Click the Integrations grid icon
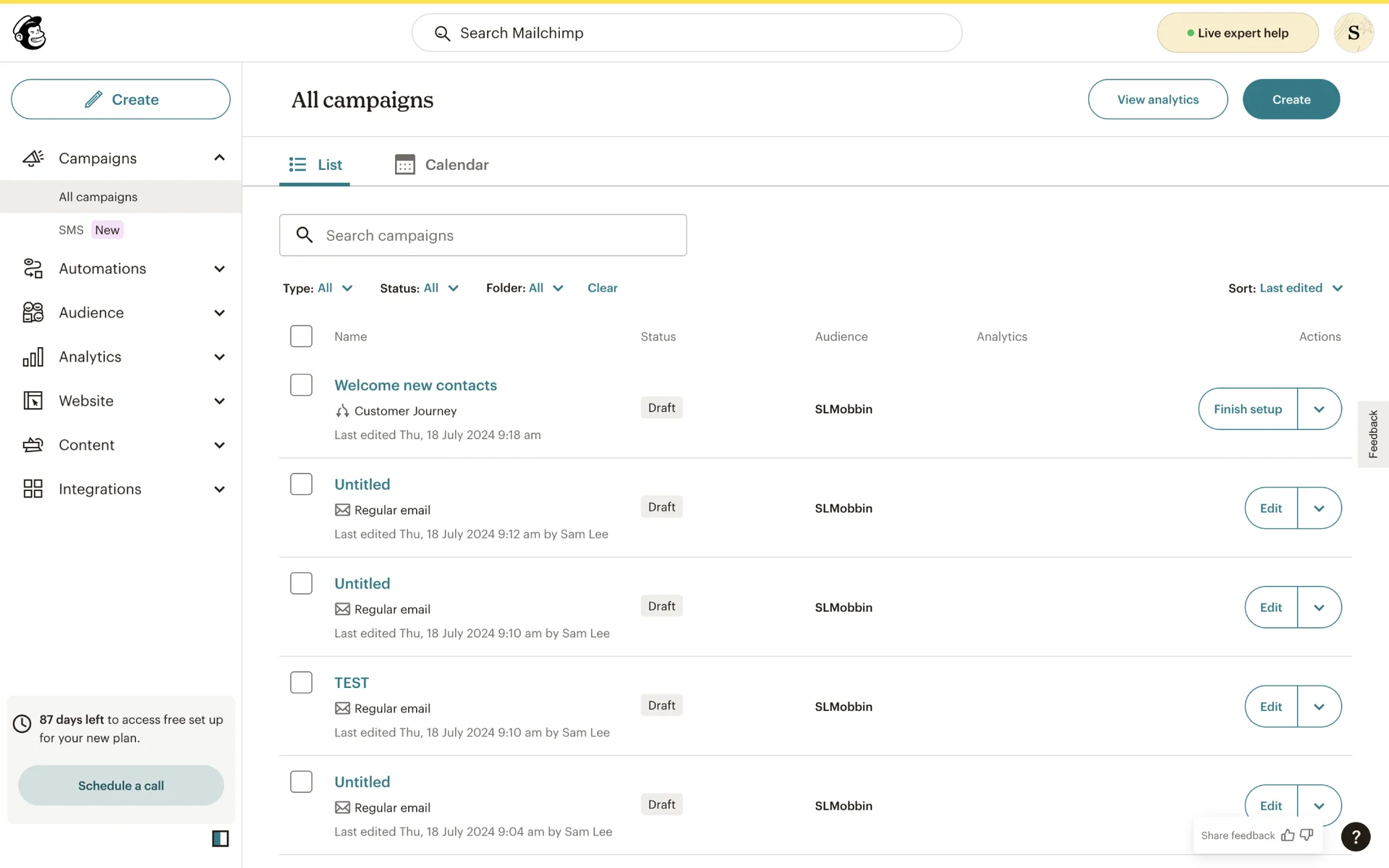The image size is (1389, 868). [x=33, y=489]
